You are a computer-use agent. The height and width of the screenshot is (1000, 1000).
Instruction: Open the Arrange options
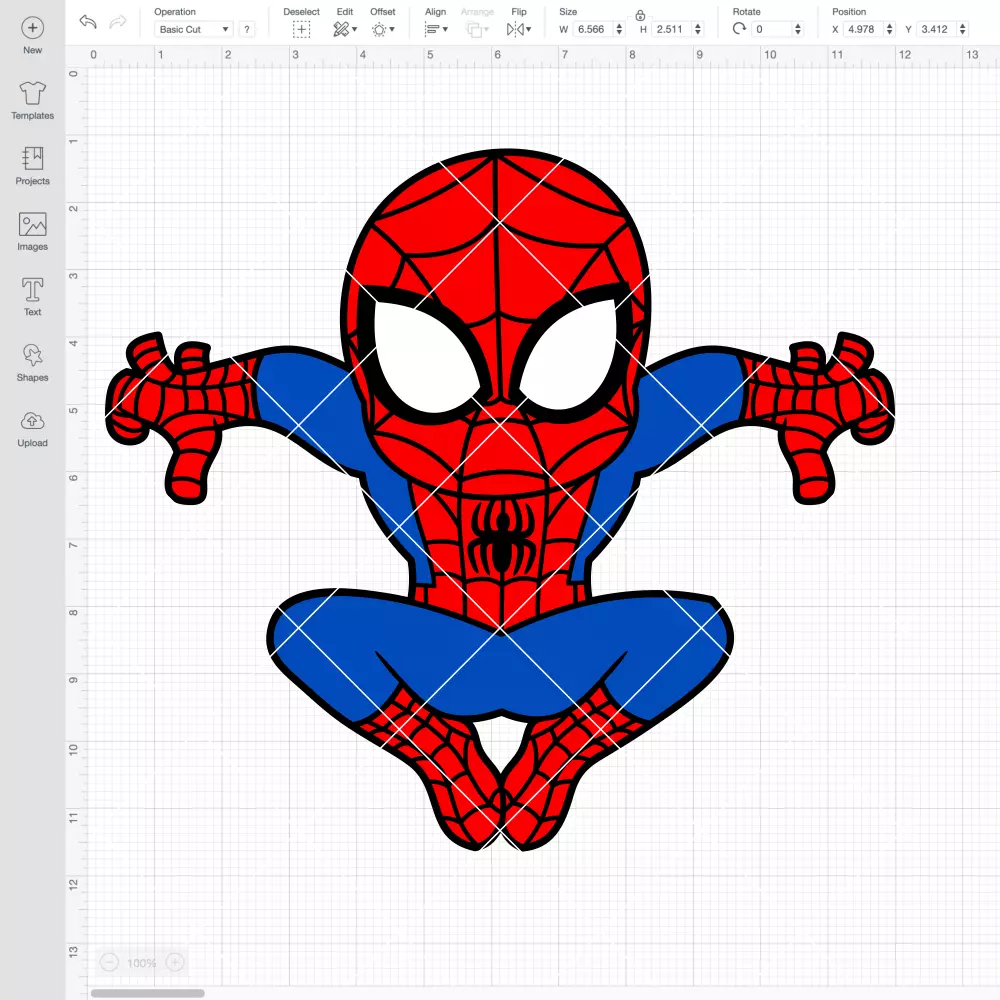click(477, 29)
